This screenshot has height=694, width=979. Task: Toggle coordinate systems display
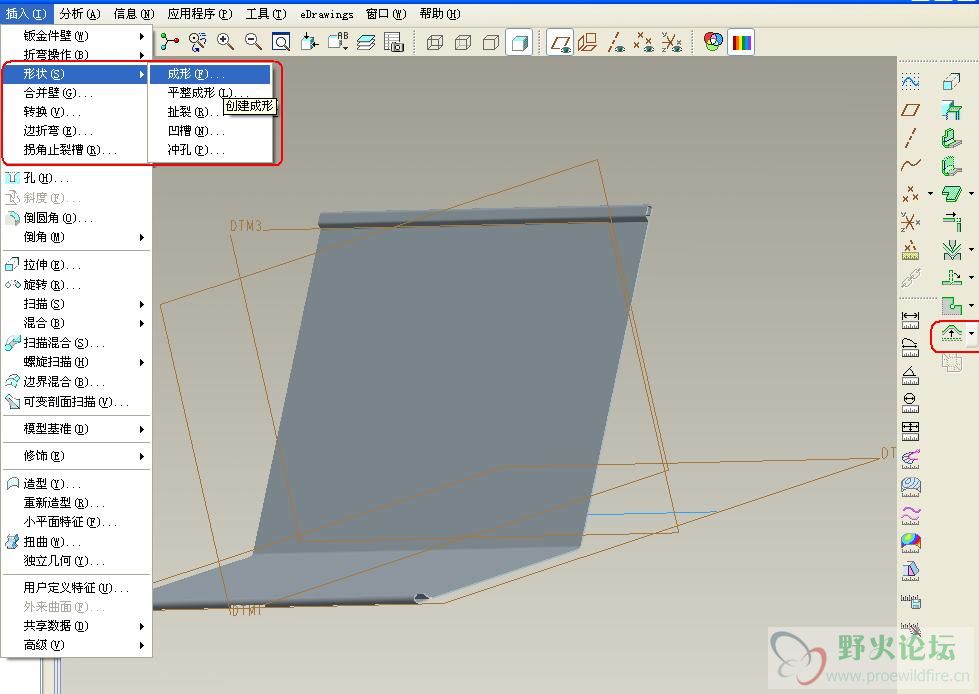(672, 42)
